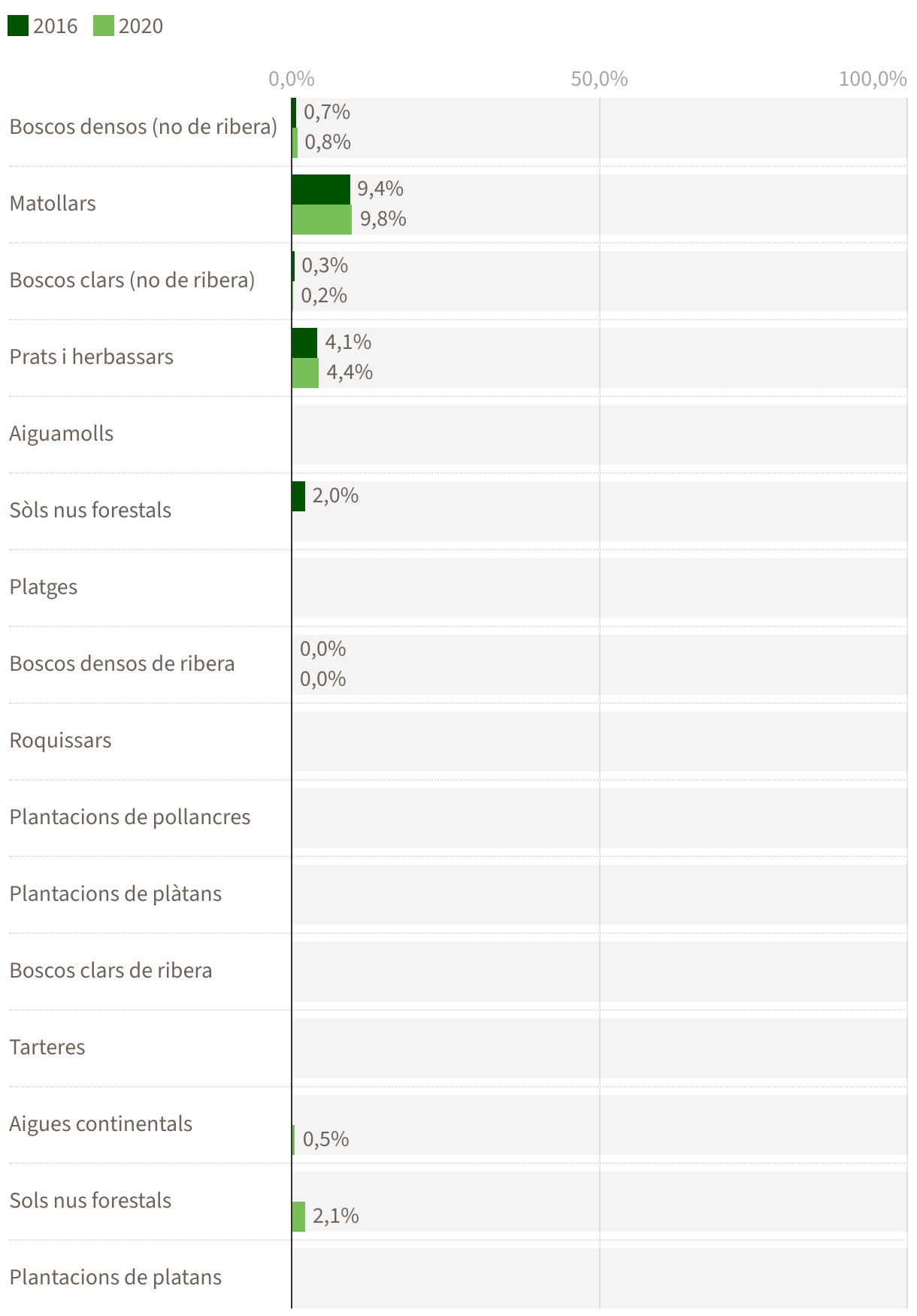Screen dimensions: 917x1316
Task: Click the Prats i herbassars 2020 bar
Action: (305, 373)
